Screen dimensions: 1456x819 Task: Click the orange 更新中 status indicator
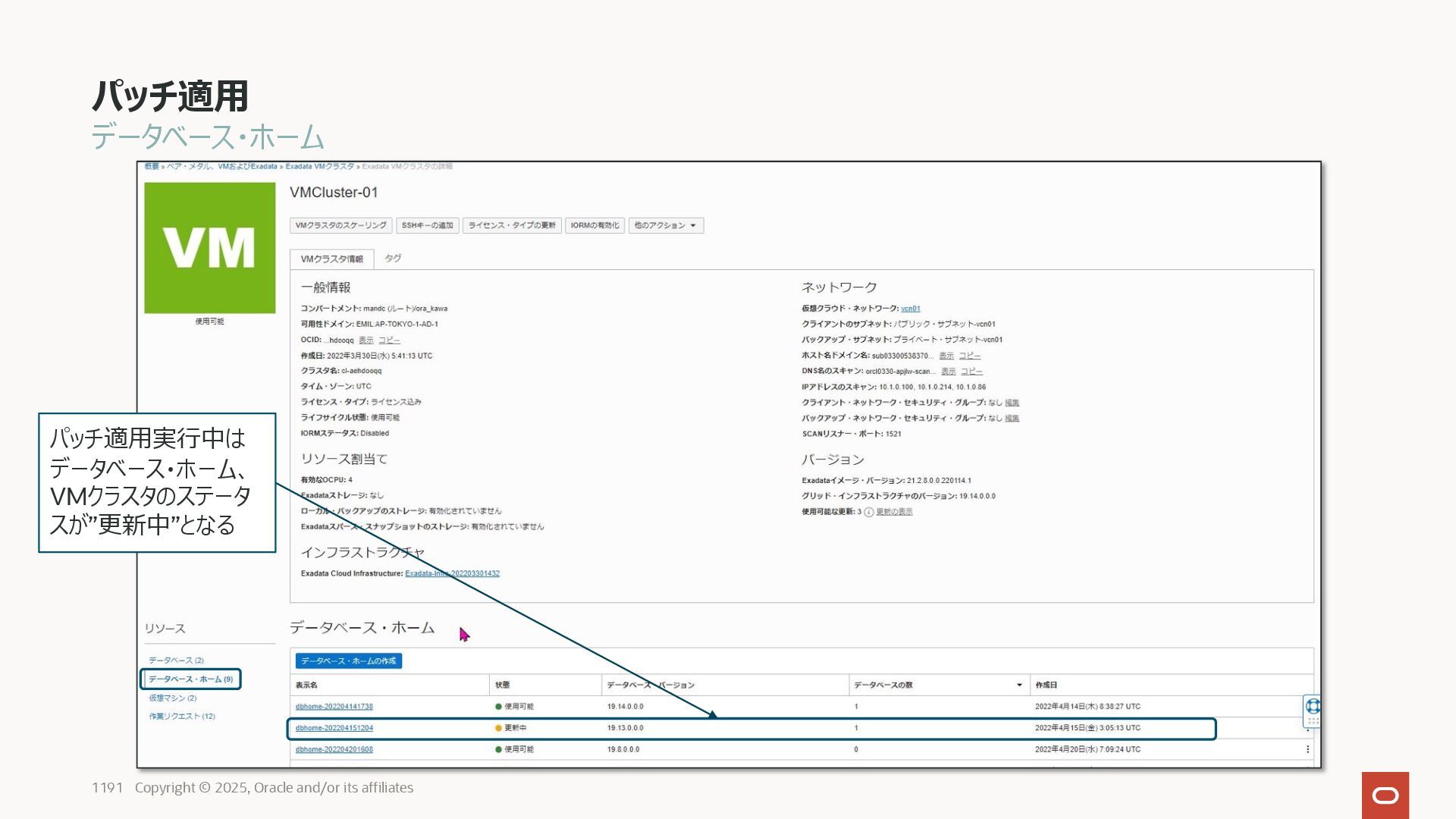498,728
